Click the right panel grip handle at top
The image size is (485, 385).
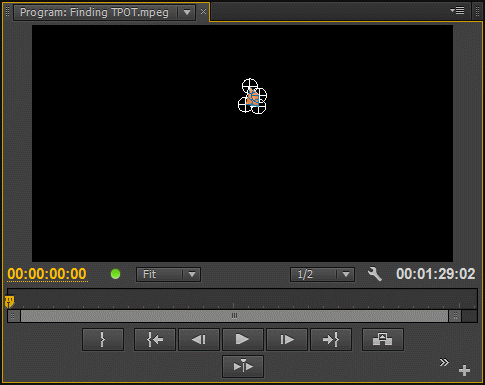[477, 11]
